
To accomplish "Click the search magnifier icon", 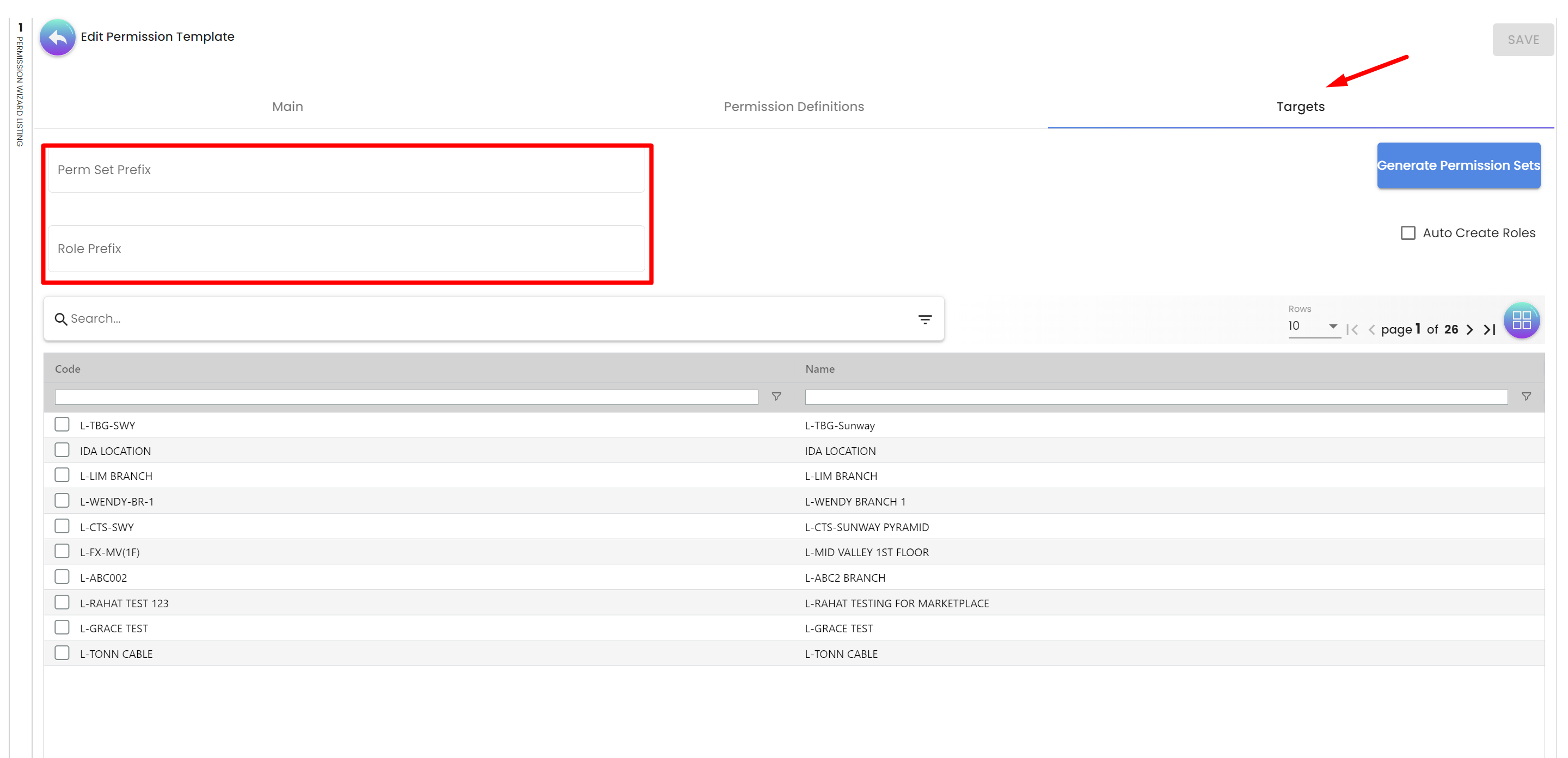I will pyautogui.click(x=60, y=319).
